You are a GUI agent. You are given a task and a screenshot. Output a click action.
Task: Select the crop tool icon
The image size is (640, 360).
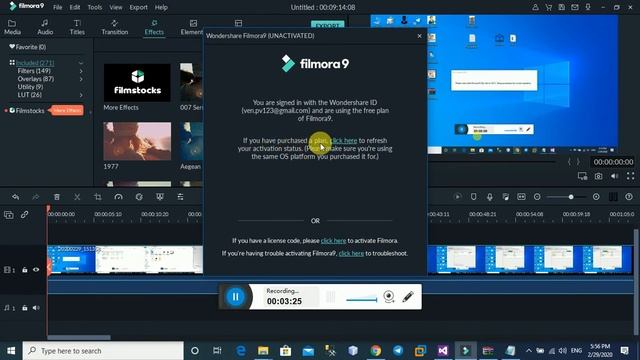pos(98,197)
